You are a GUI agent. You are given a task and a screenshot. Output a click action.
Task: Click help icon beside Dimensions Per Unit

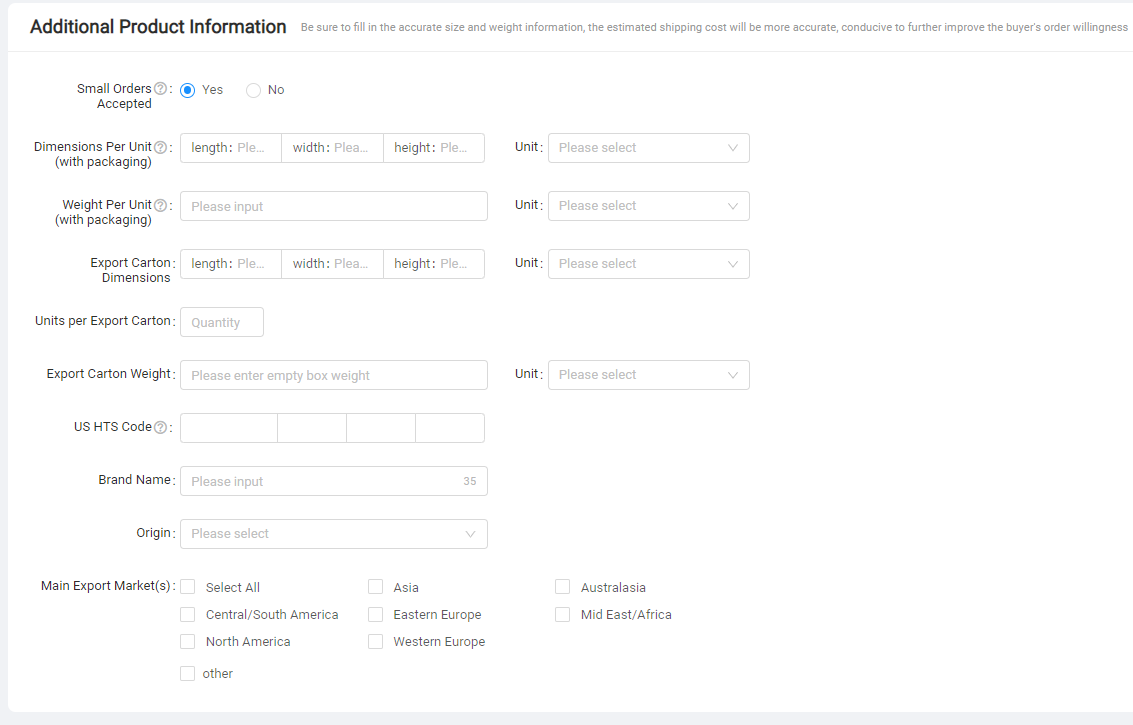pos(160,147)
